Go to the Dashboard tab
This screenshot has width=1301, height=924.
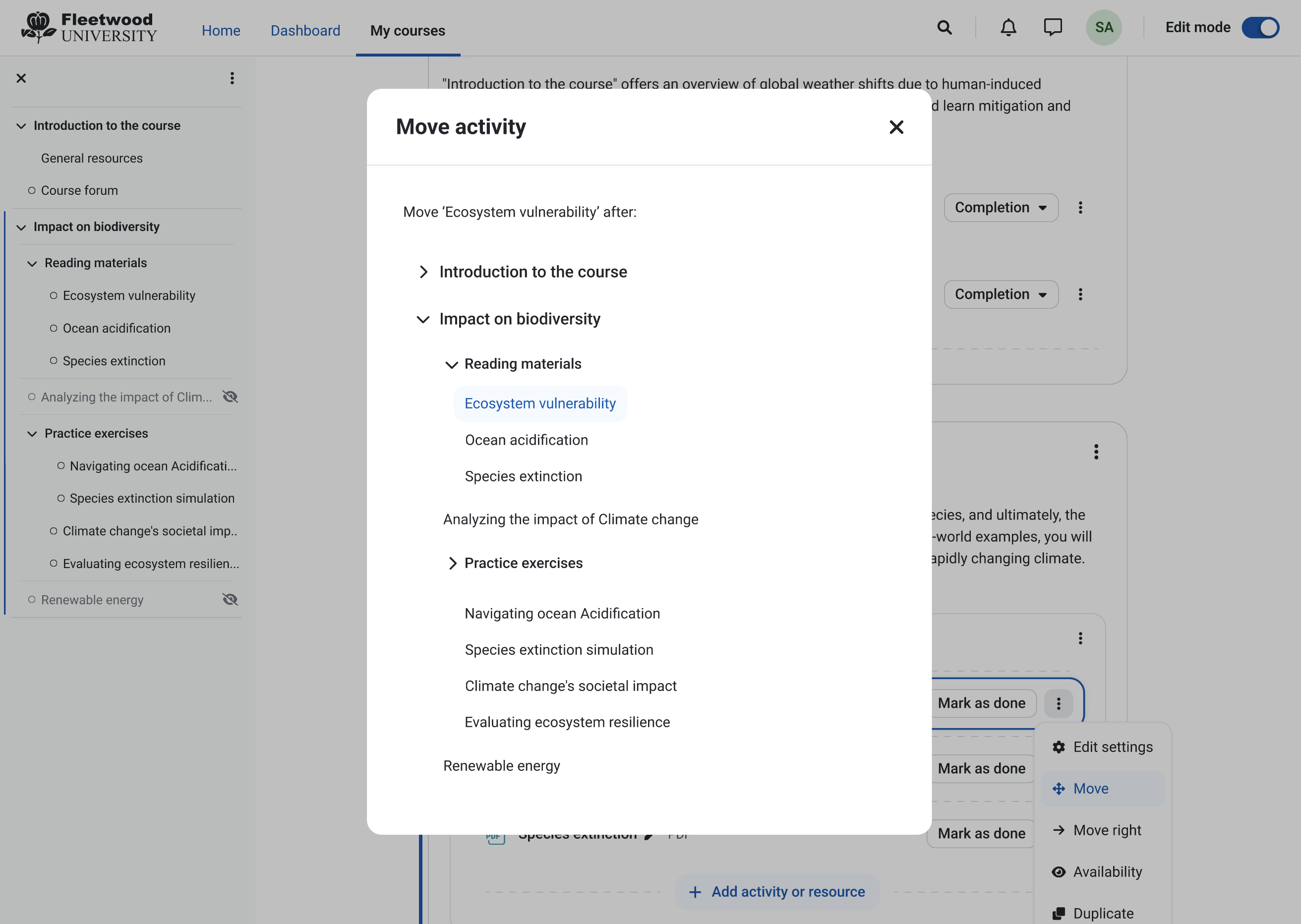(x=305, y=31)
